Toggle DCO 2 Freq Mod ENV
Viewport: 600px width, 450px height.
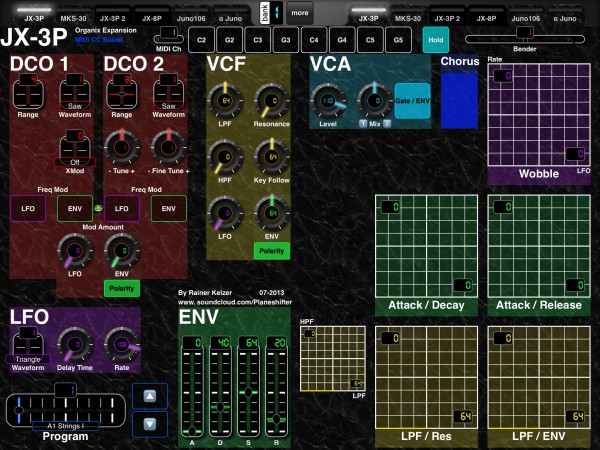[x=168, y=209]
